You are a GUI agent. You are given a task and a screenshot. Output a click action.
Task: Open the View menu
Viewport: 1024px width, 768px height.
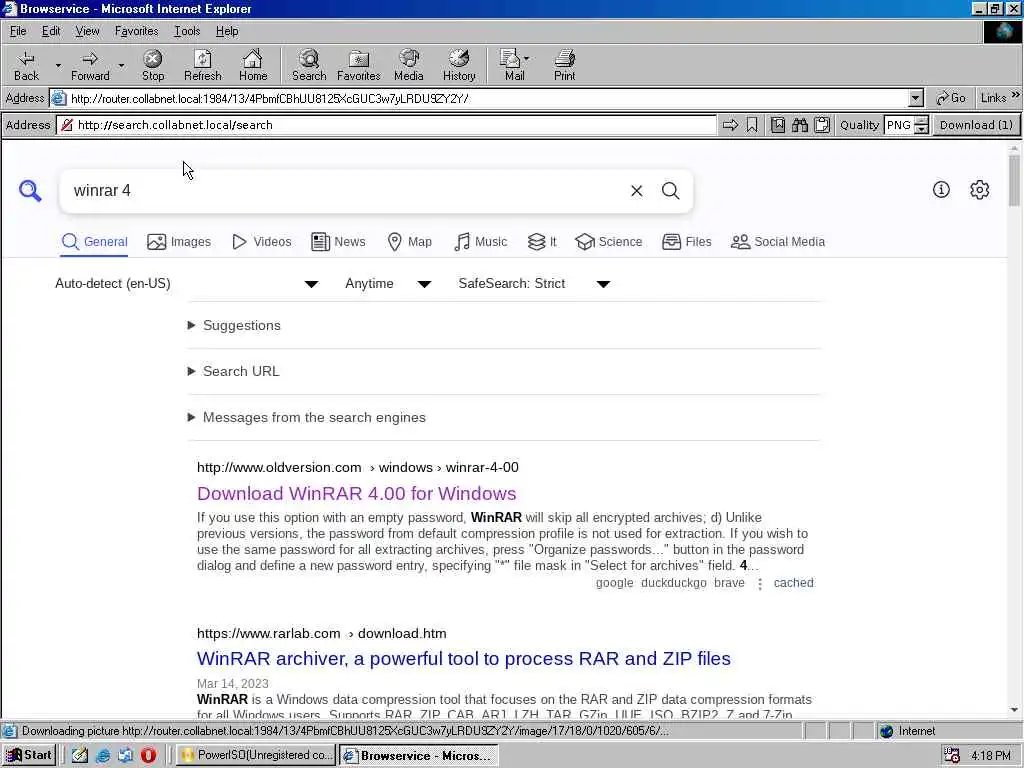(x=87, y=31)
